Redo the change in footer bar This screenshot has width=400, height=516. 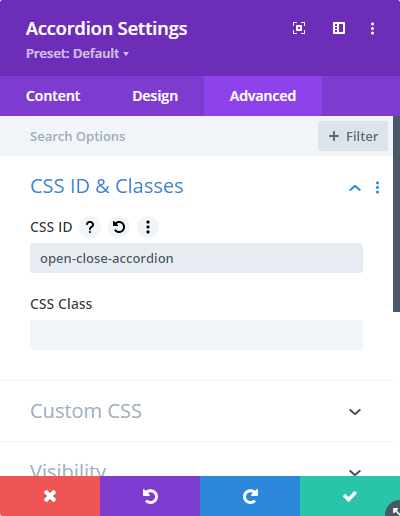(250, 496)
